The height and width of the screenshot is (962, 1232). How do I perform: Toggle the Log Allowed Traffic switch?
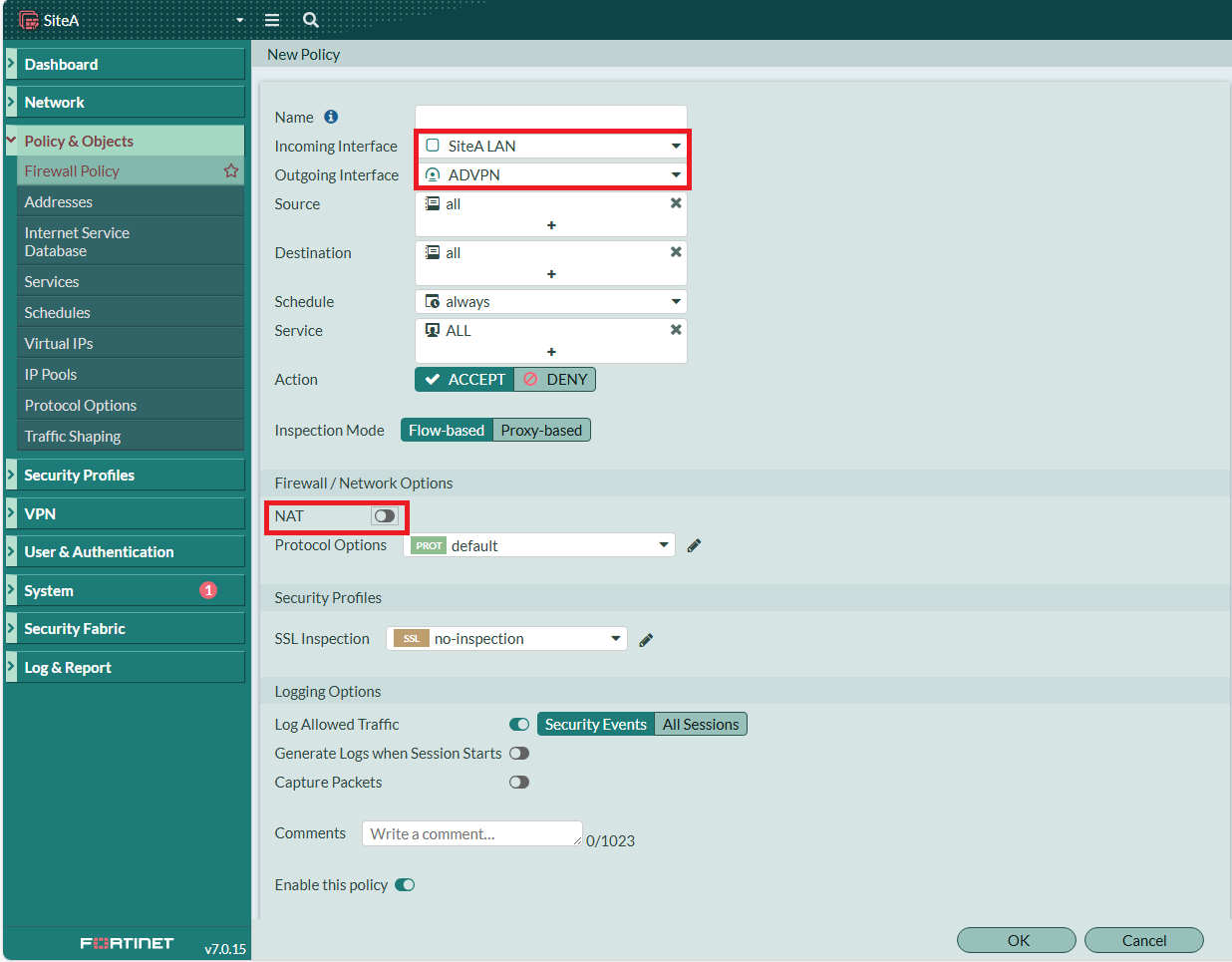point(519,725)
